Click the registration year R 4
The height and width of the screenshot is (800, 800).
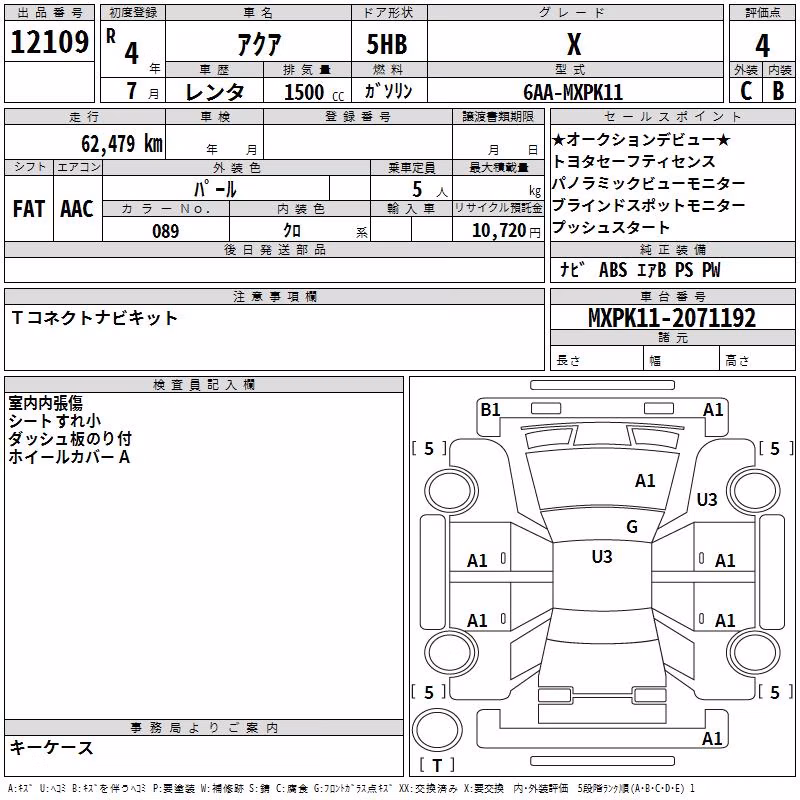[123, 46]
